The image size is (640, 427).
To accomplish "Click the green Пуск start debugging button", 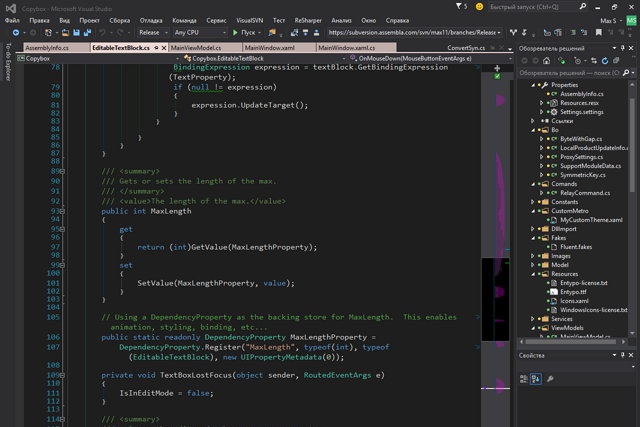I will [244, 32].
